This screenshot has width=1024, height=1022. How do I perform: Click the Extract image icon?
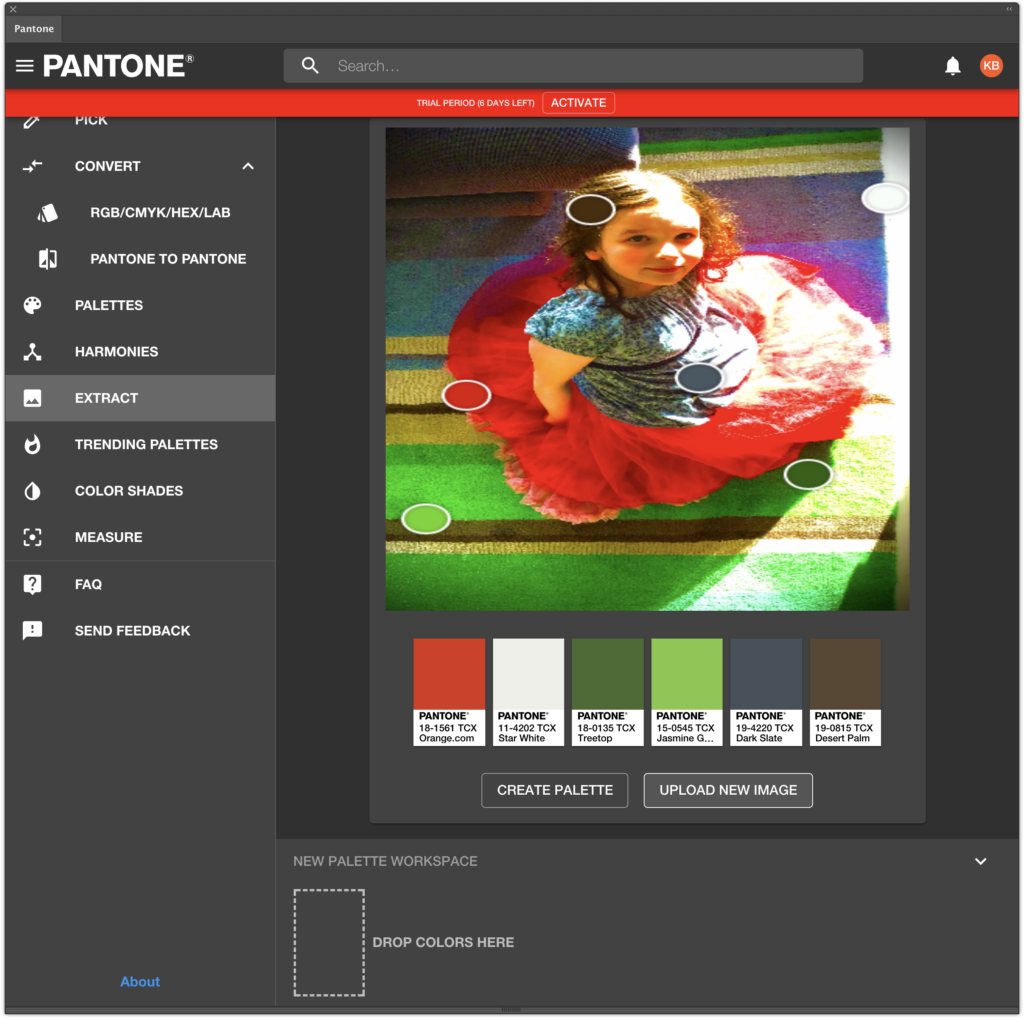point(32,398)
